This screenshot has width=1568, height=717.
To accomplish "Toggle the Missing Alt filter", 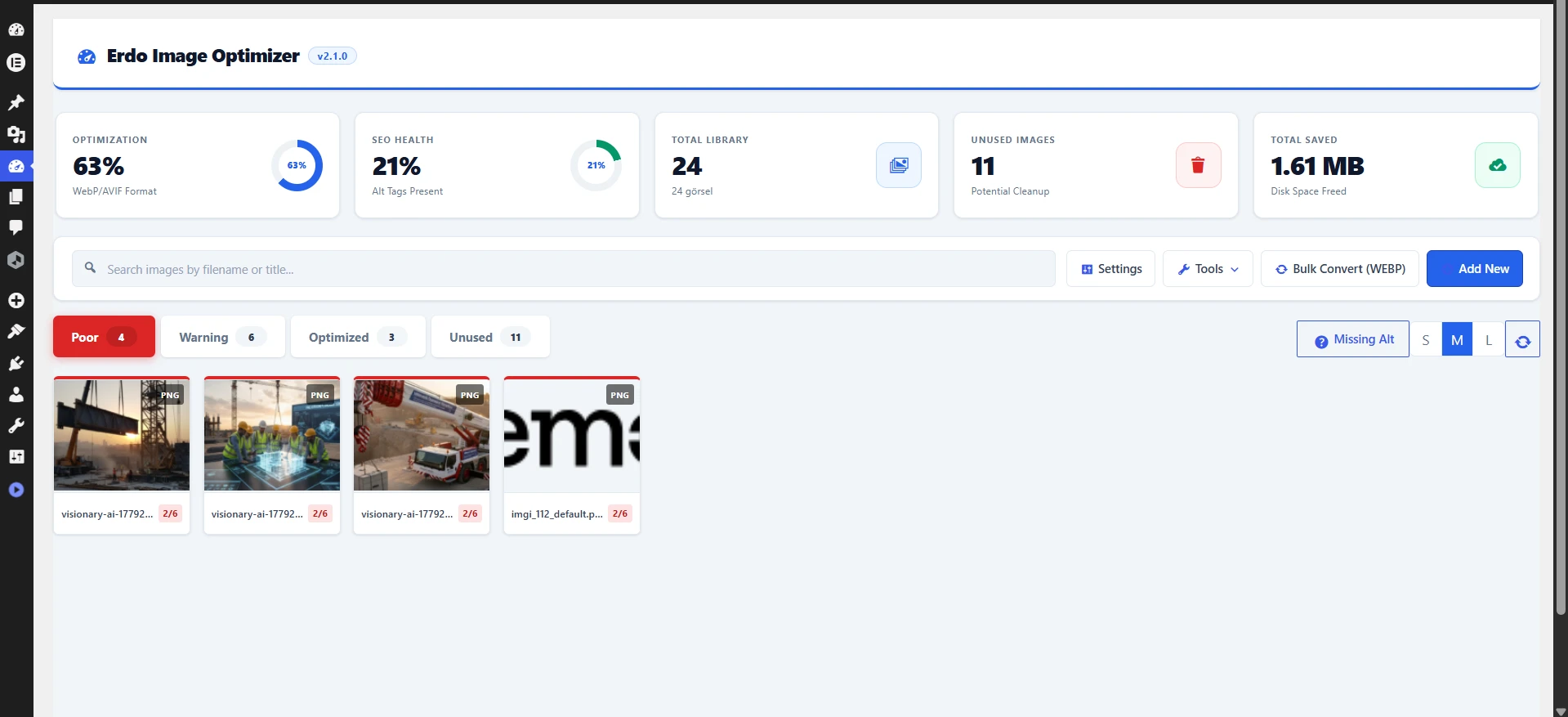I will [x=1353, y=339].
